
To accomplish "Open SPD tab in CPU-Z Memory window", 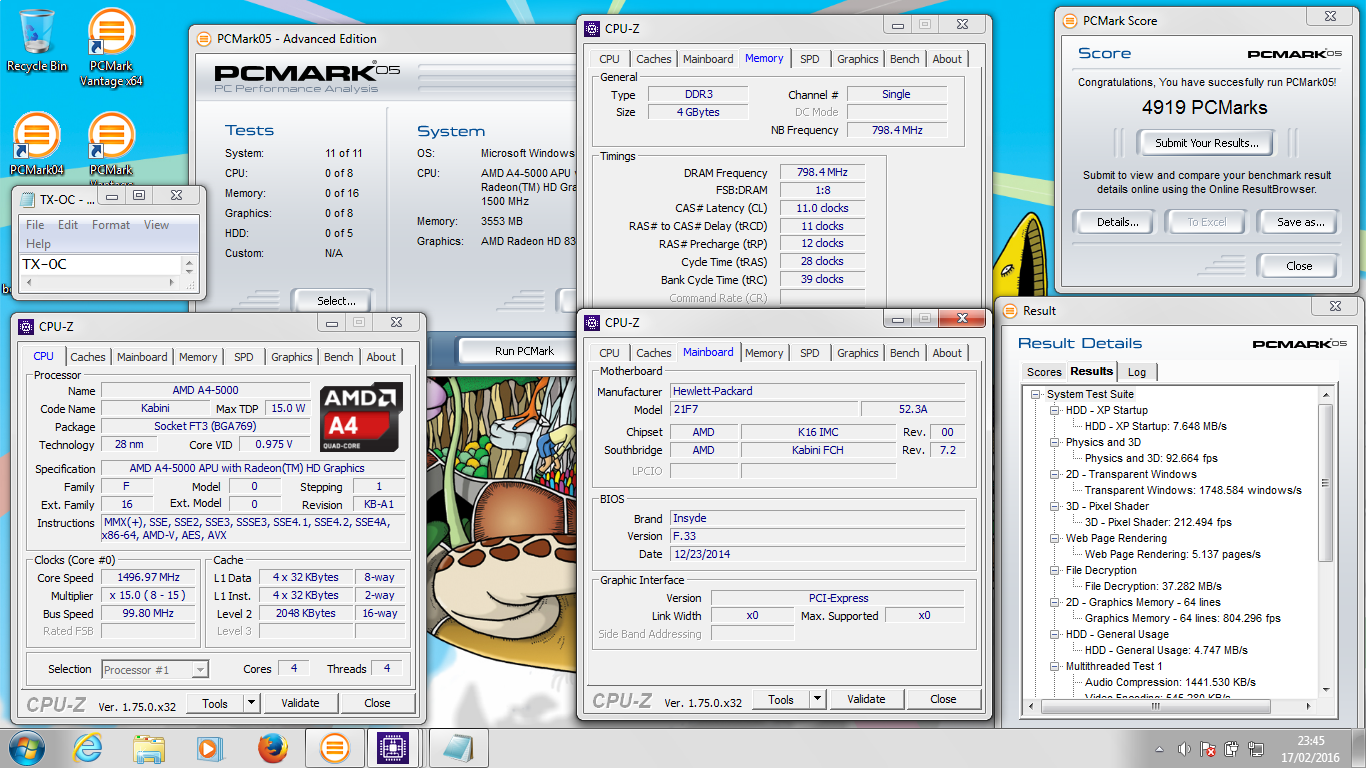I will tap(810, 59).
